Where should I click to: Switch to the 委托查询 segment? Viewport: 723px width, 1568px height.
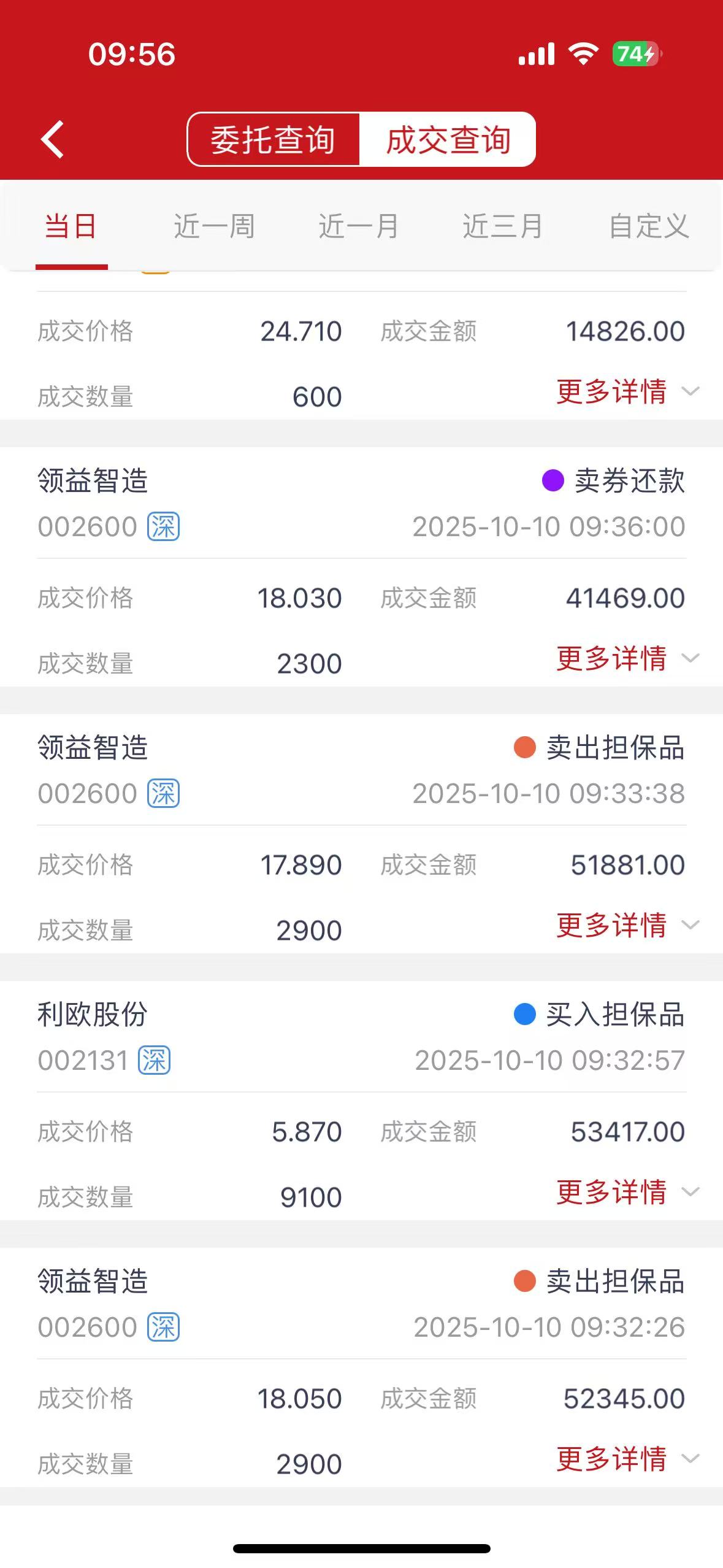pyautogui.click(x=274, y=139)
